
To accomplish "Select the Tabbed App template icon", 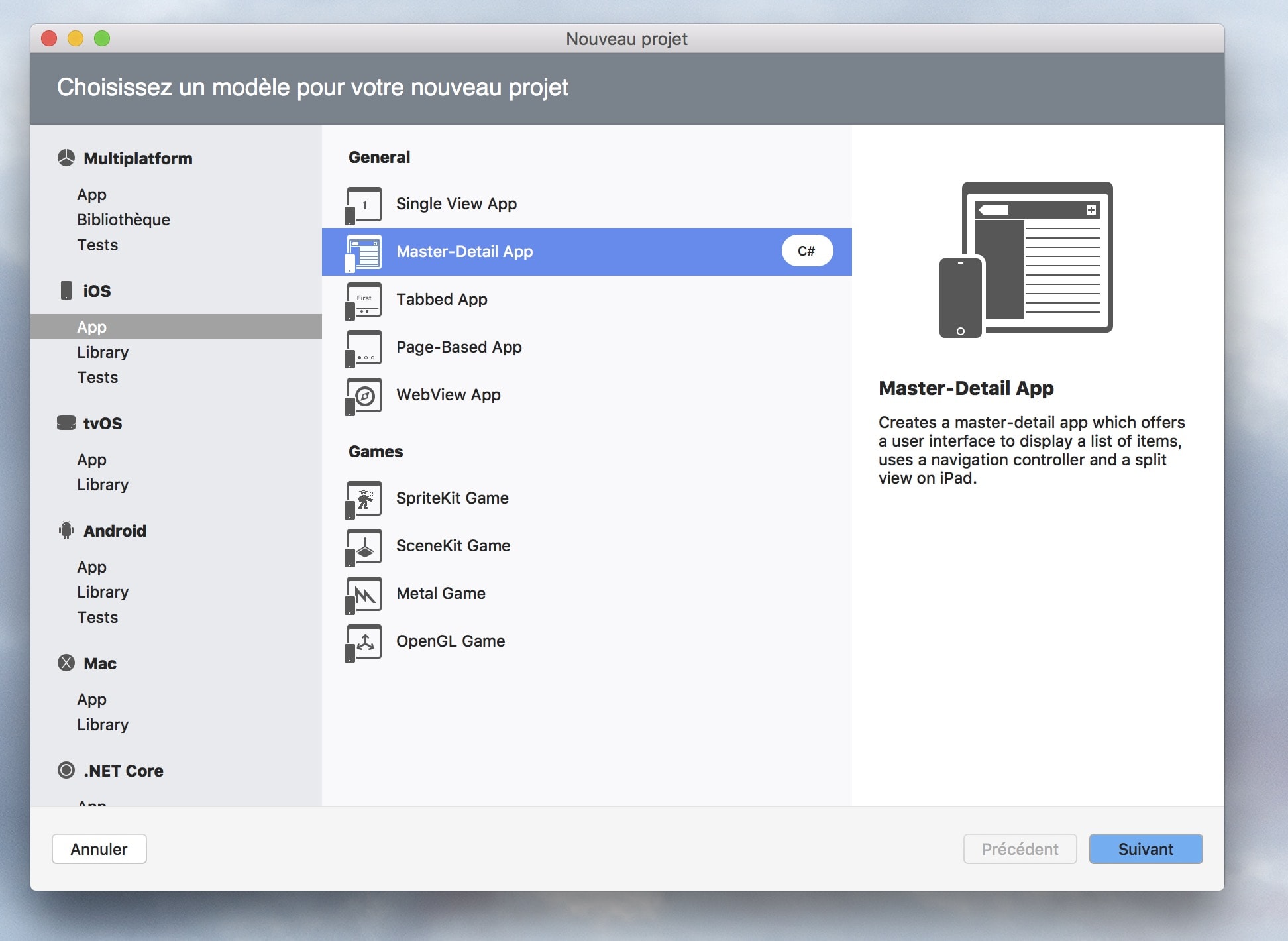I will pos(363,300).
